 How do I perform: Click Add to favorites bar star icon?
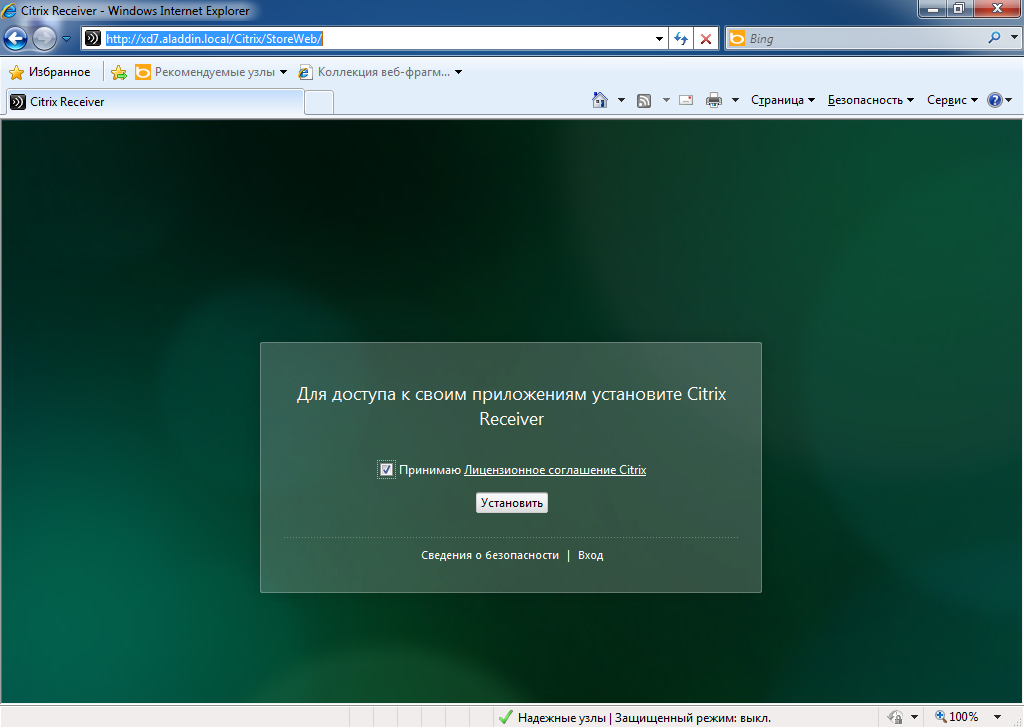tap(119, 72)
